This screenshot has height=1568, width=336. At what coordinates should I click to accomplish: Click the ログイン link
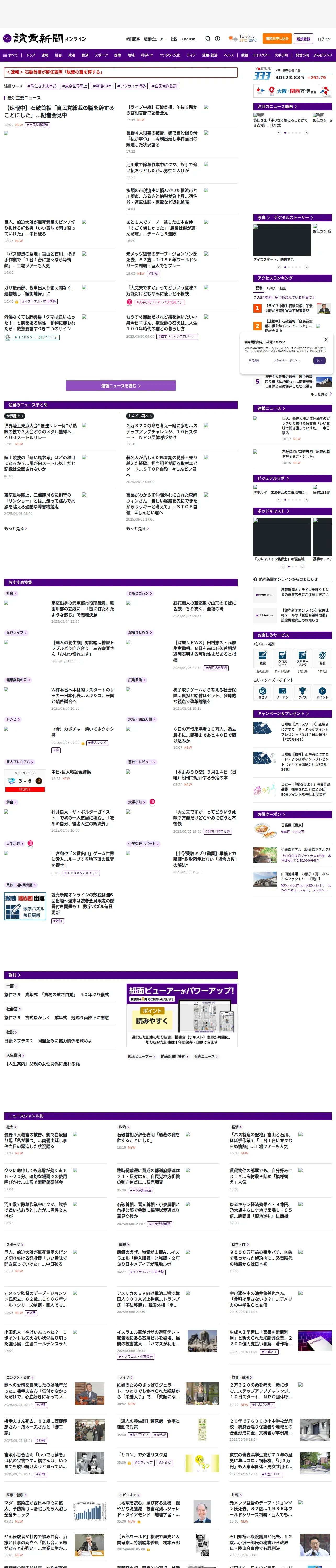[x=324, y=38]
